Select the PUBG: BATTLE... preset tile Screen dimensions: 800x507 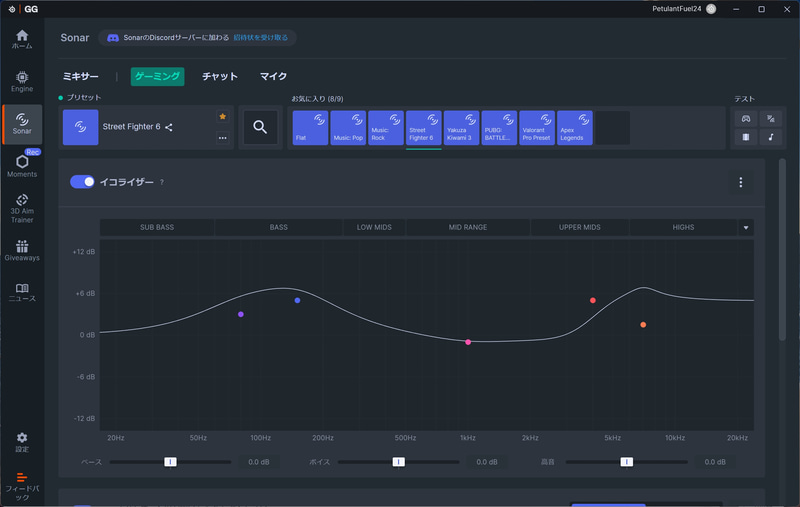[499, 128]
